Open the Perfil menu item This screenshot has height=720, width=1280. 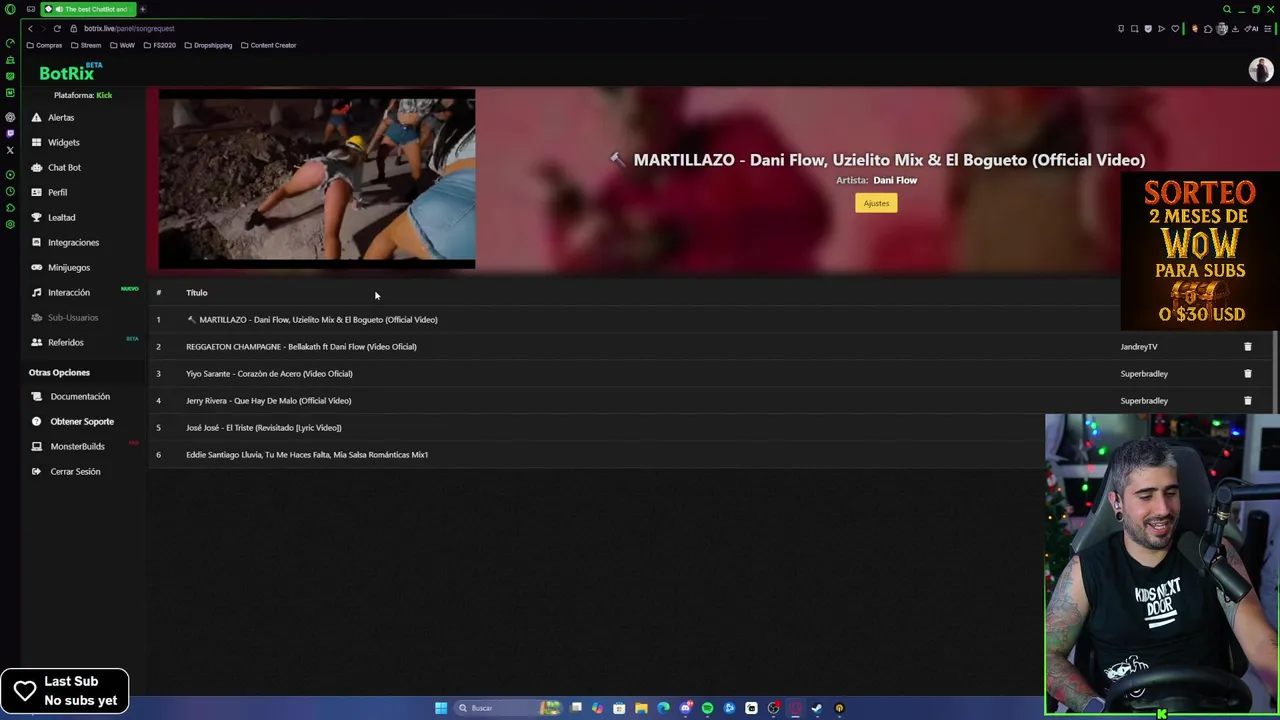57,192
